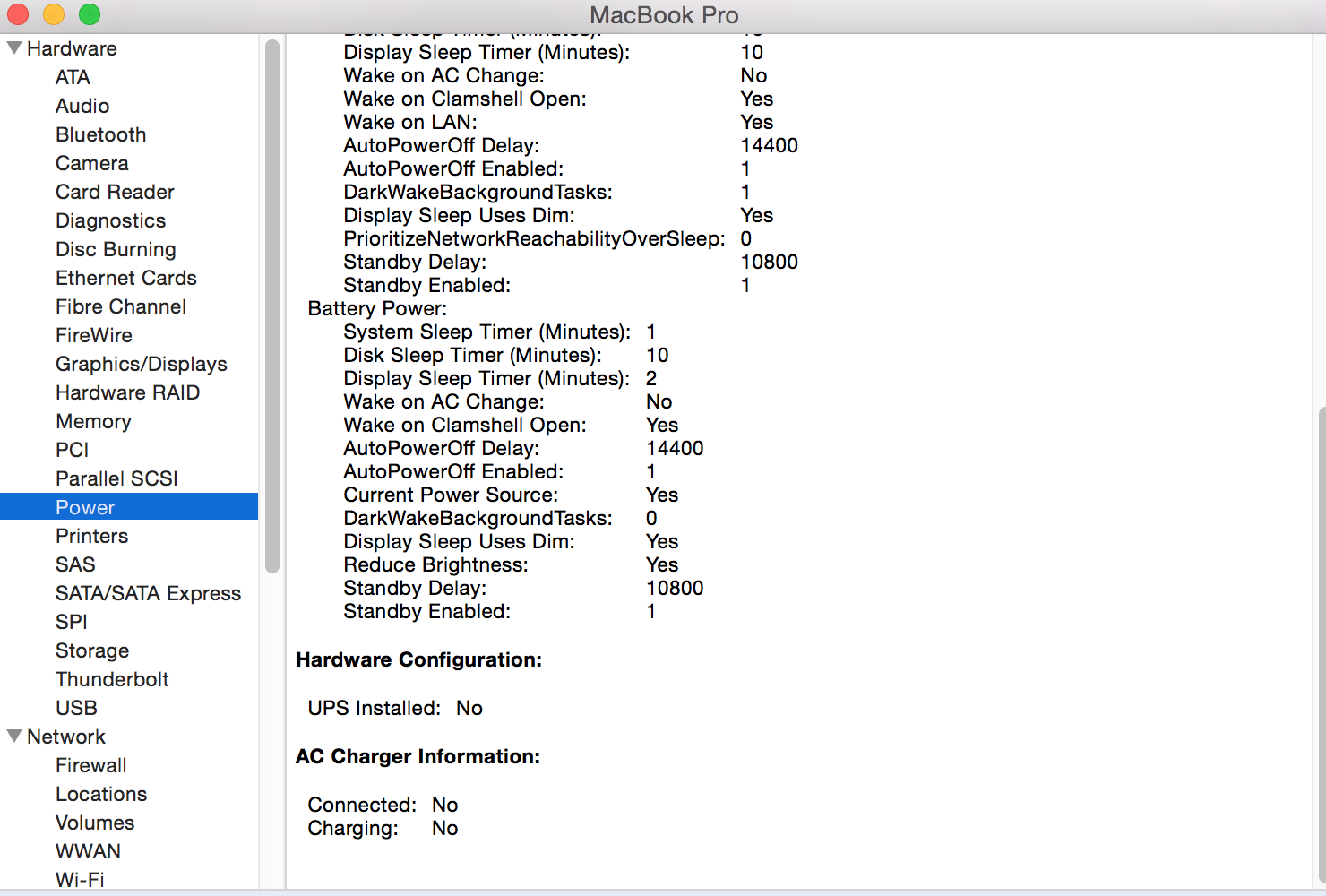Select WWAN under Network
The width and height of the screenshot is (1326, 896).
pyautogui.click(x=88, y=851)
